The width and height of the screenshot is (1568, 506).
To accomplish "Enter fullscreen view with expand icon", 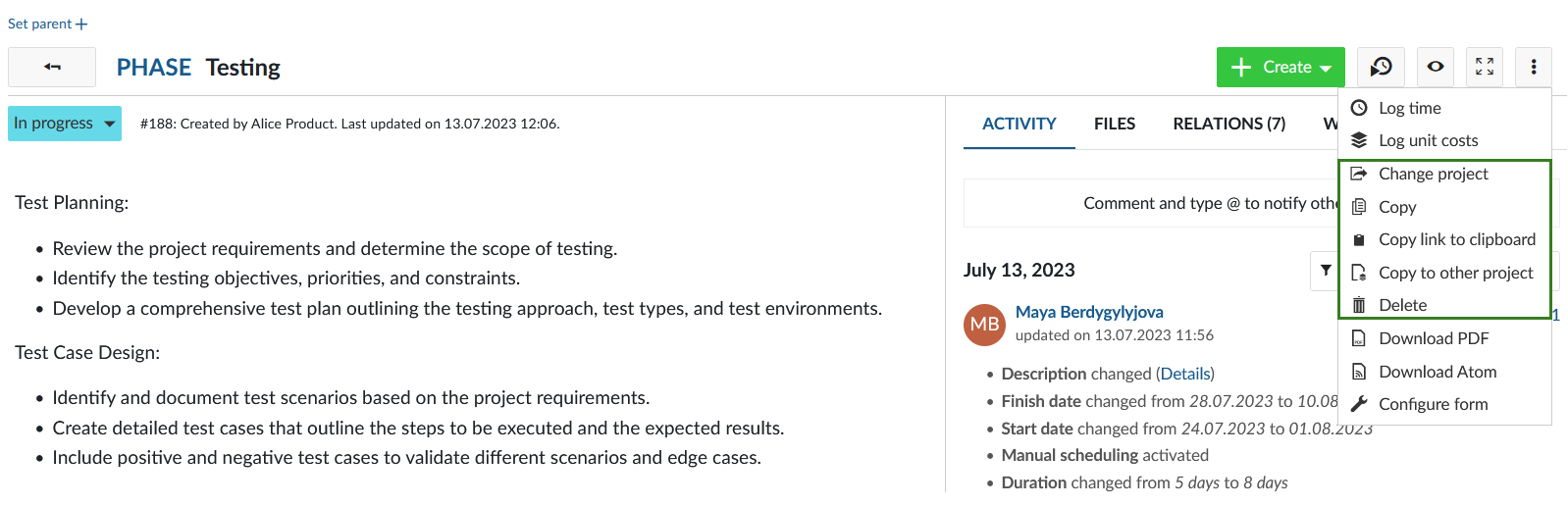I will point(1485,67).
